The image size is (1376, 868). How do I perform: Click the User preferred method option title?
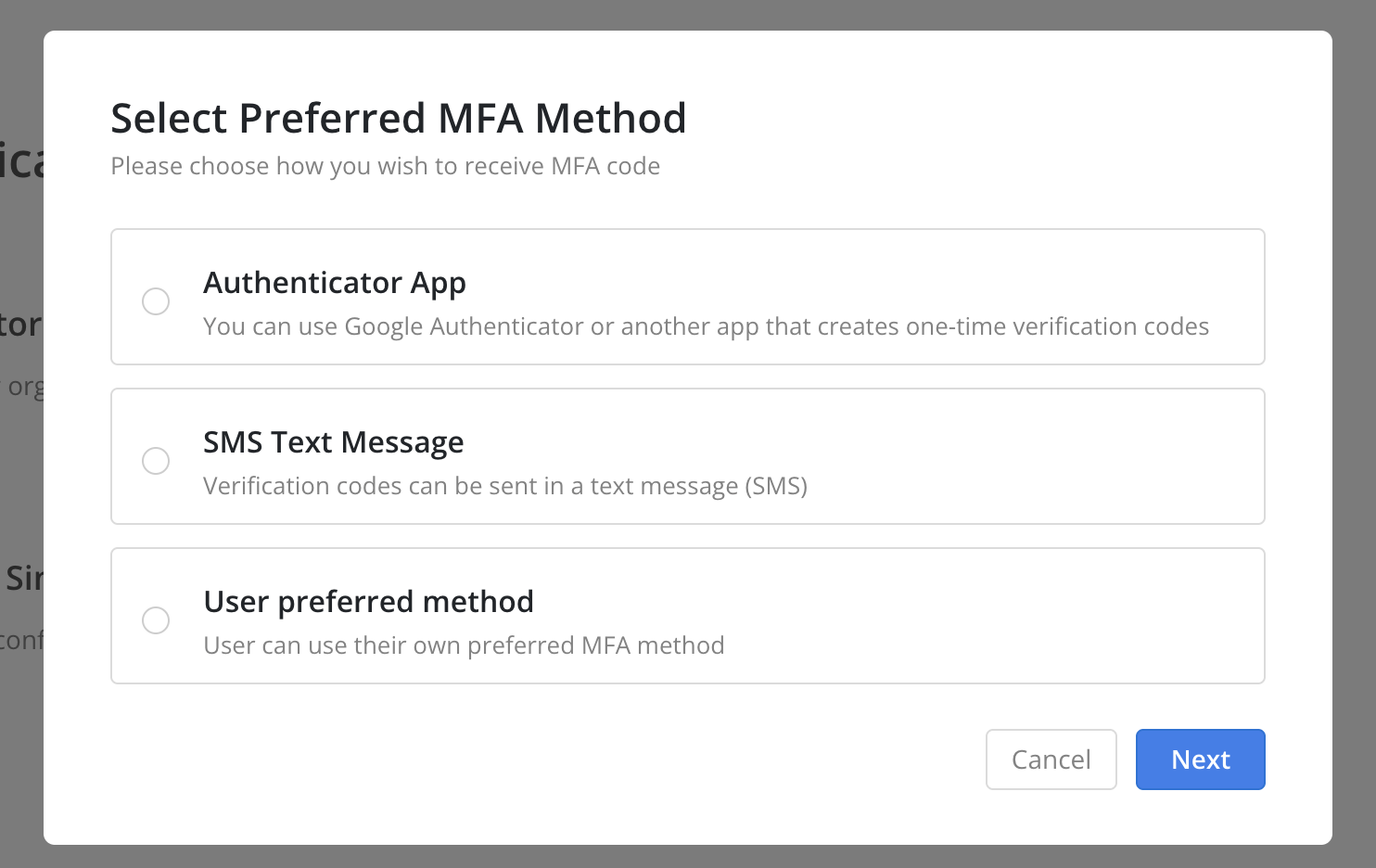pyautogui.click(x=369, y=602)
